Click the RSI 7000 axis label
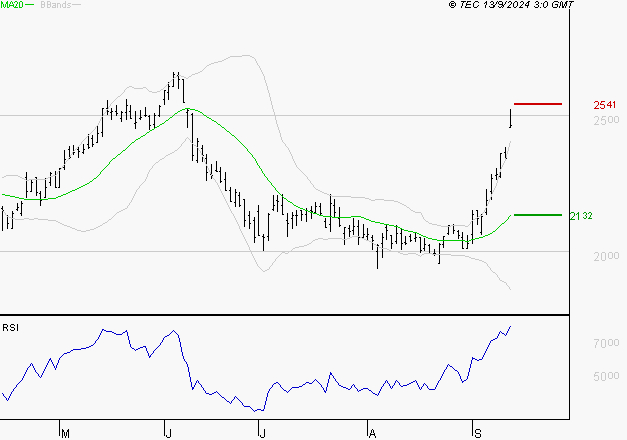 point(606,343)
